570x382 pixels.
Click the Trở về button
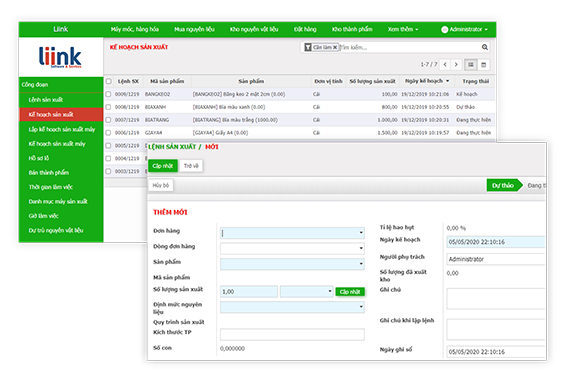pos(191,166)
